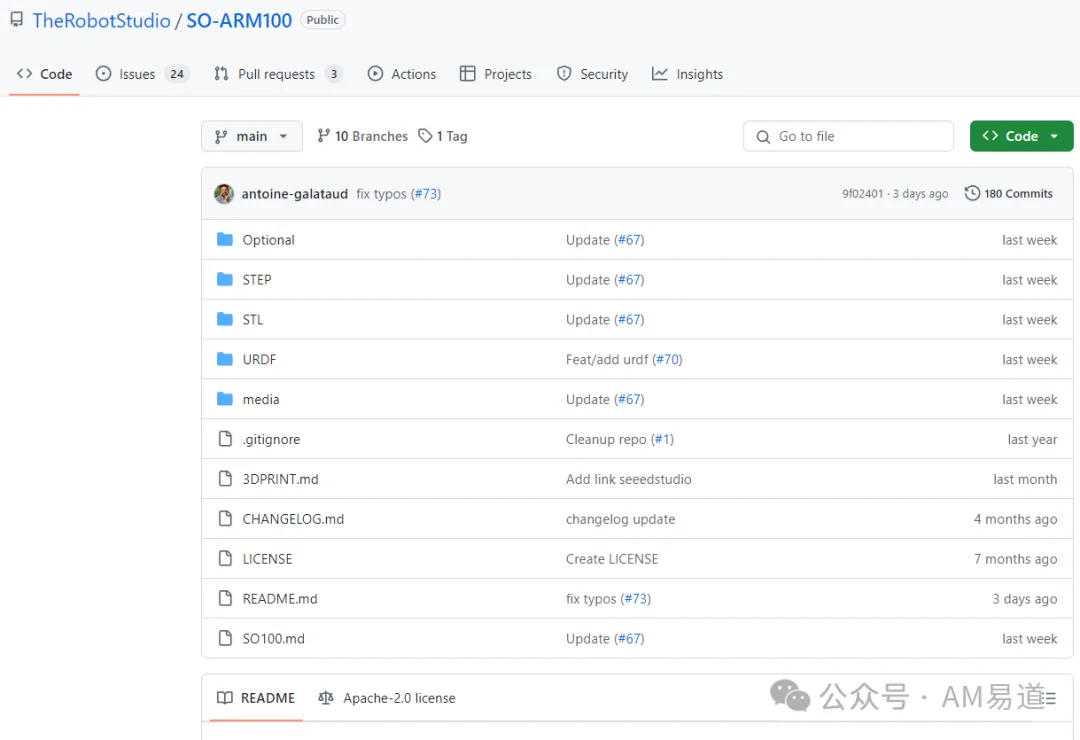Click the repository icon beside TheRobotStudio
The height and width of the screenshot is (740, 1080).
(x=17, y=20)
